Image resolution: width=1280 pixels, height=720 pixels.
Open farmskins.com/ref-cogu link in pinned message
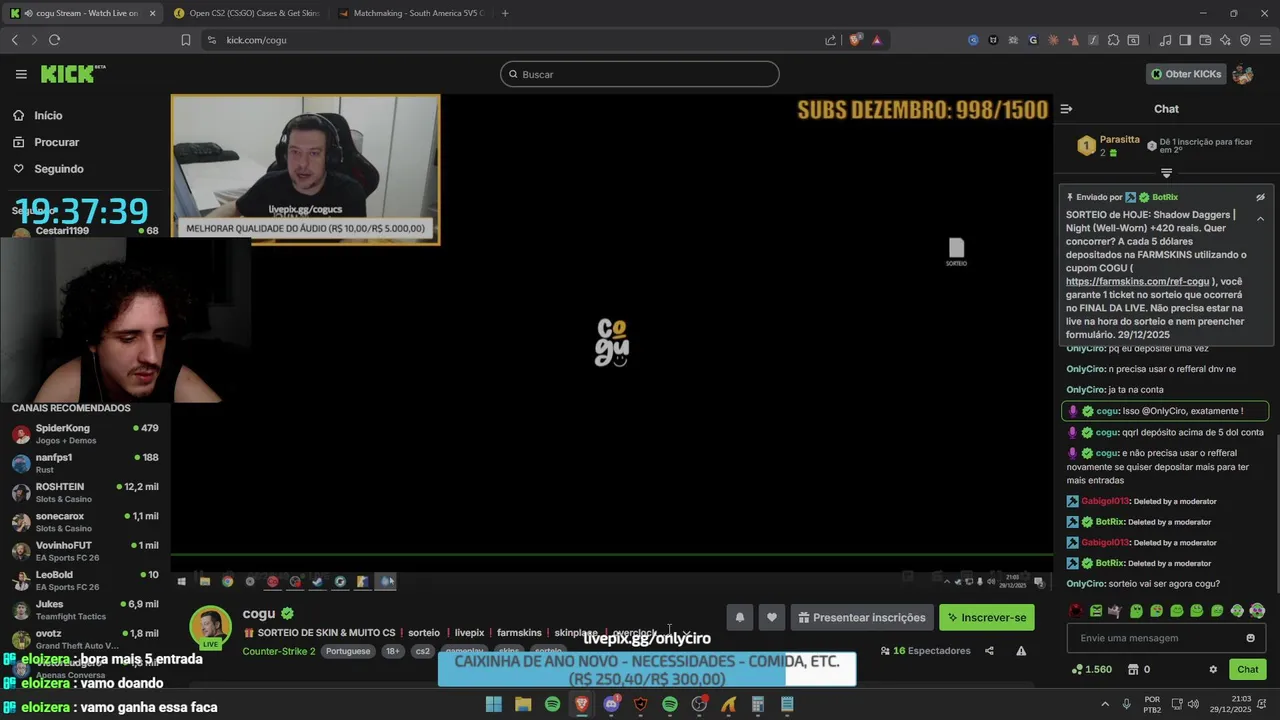(x=1137, y=282)
